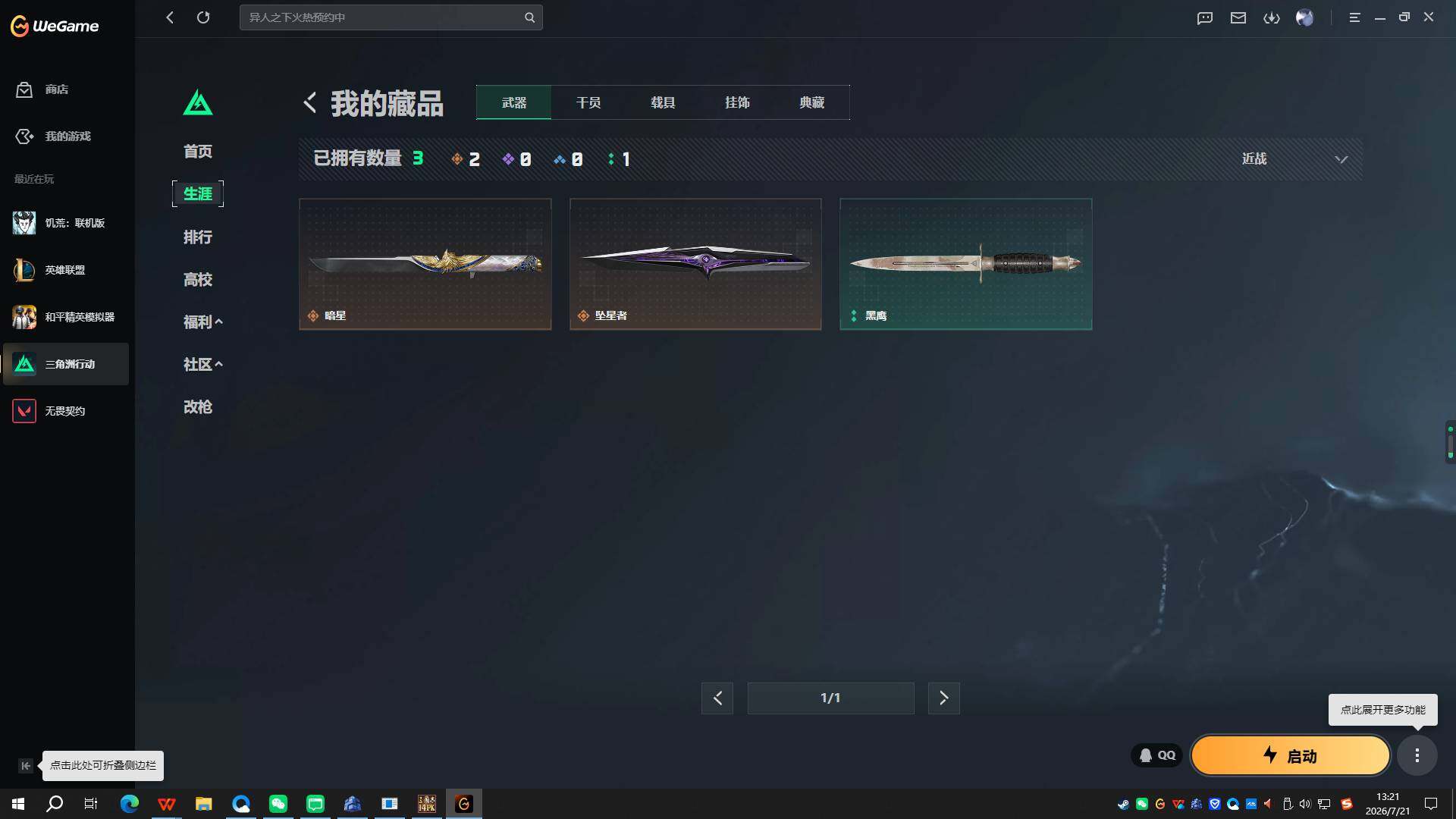The width and height of the screenshot is (1456, 819).
Task: Go to previous collection page
Action: coord(717,698)
